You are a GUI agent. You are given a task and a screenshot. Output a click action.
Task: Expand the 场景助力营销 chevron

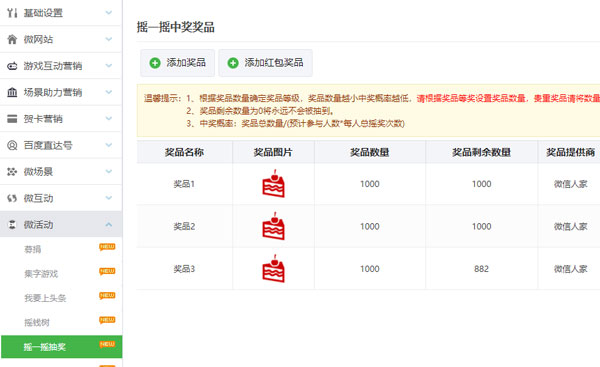tap(109, 92)
